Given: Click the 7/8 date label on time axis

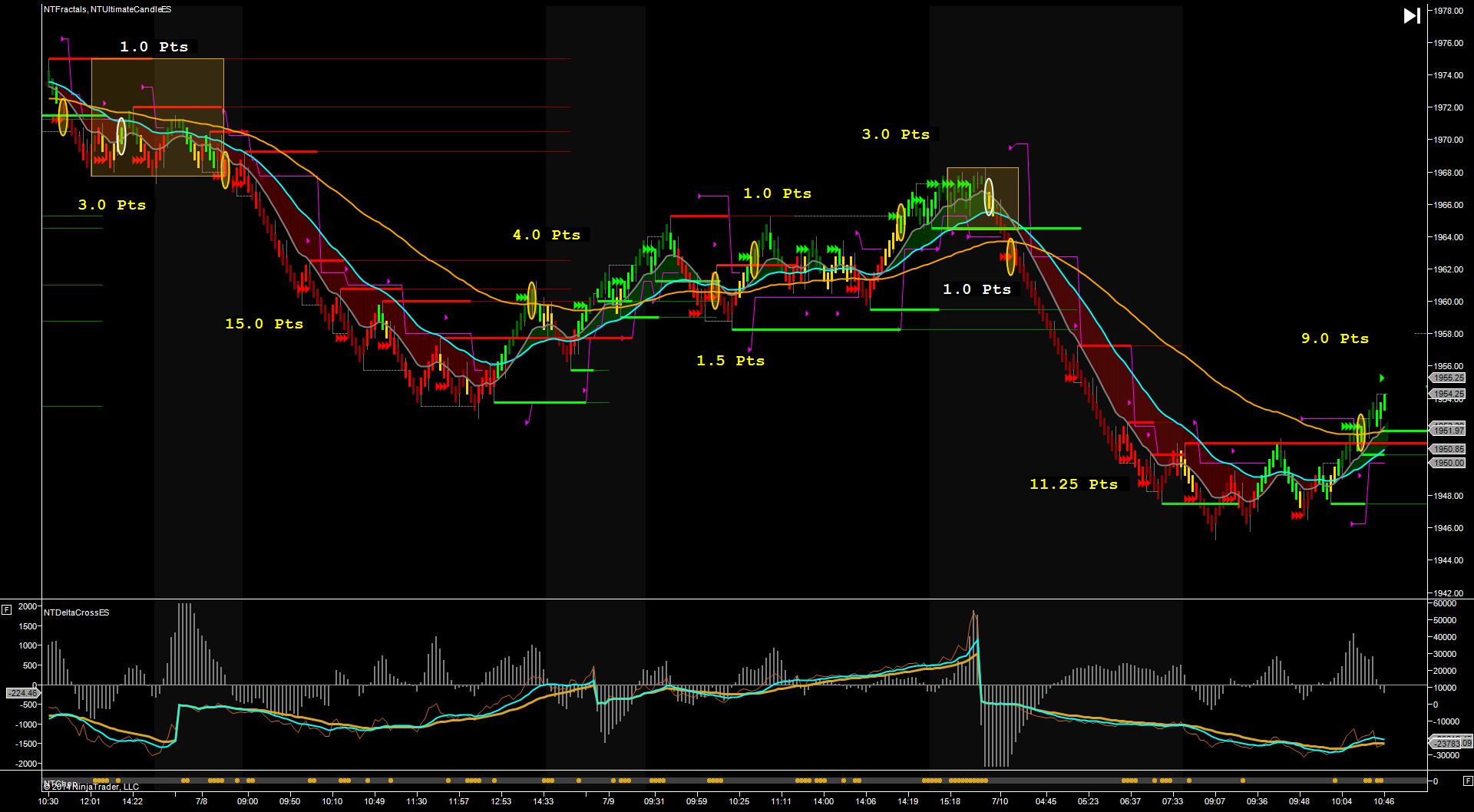Looking at the screenshot, I should pos(201,801).
